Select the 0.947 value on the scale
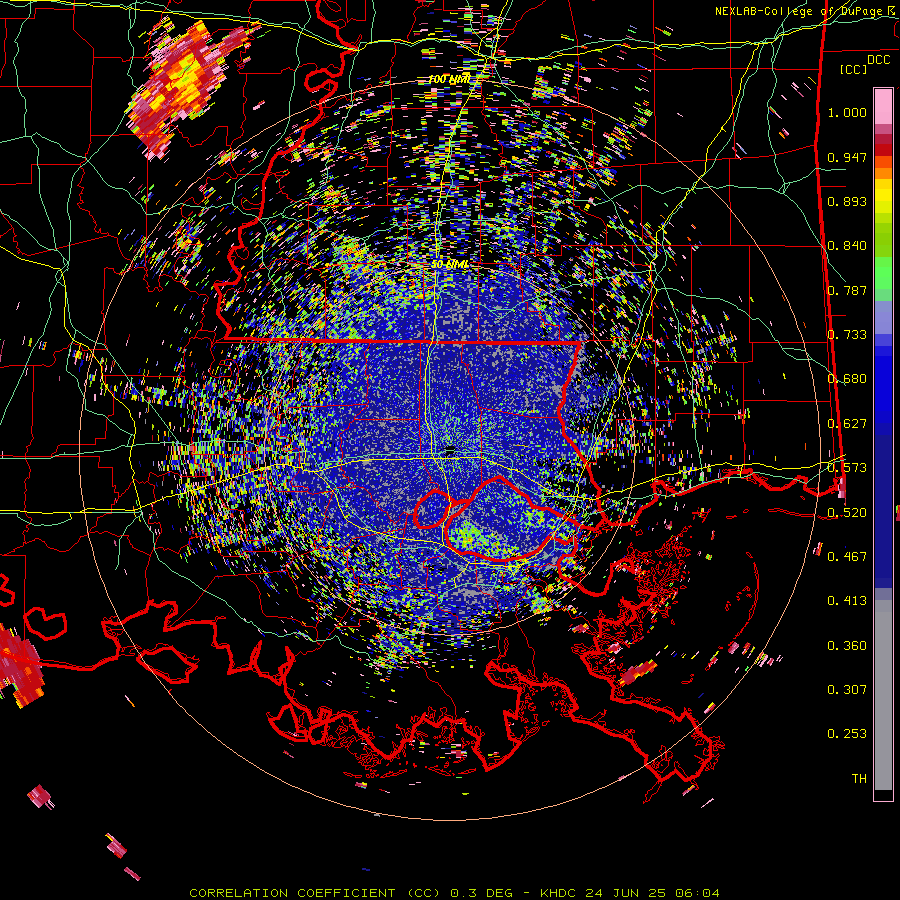This screenshot has width=900, height=900. (x=847, y=157)
